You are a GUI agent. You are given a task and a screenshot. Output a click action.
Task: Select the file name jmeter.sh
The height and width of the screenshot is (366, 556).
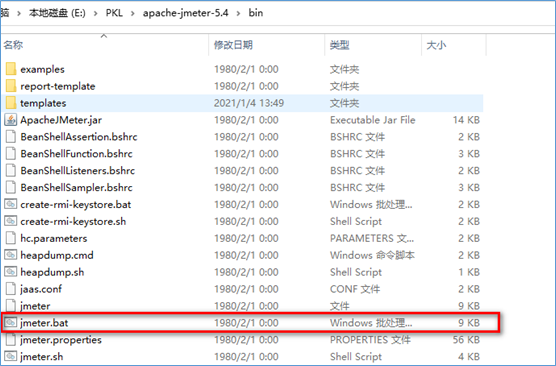[41, 356]
